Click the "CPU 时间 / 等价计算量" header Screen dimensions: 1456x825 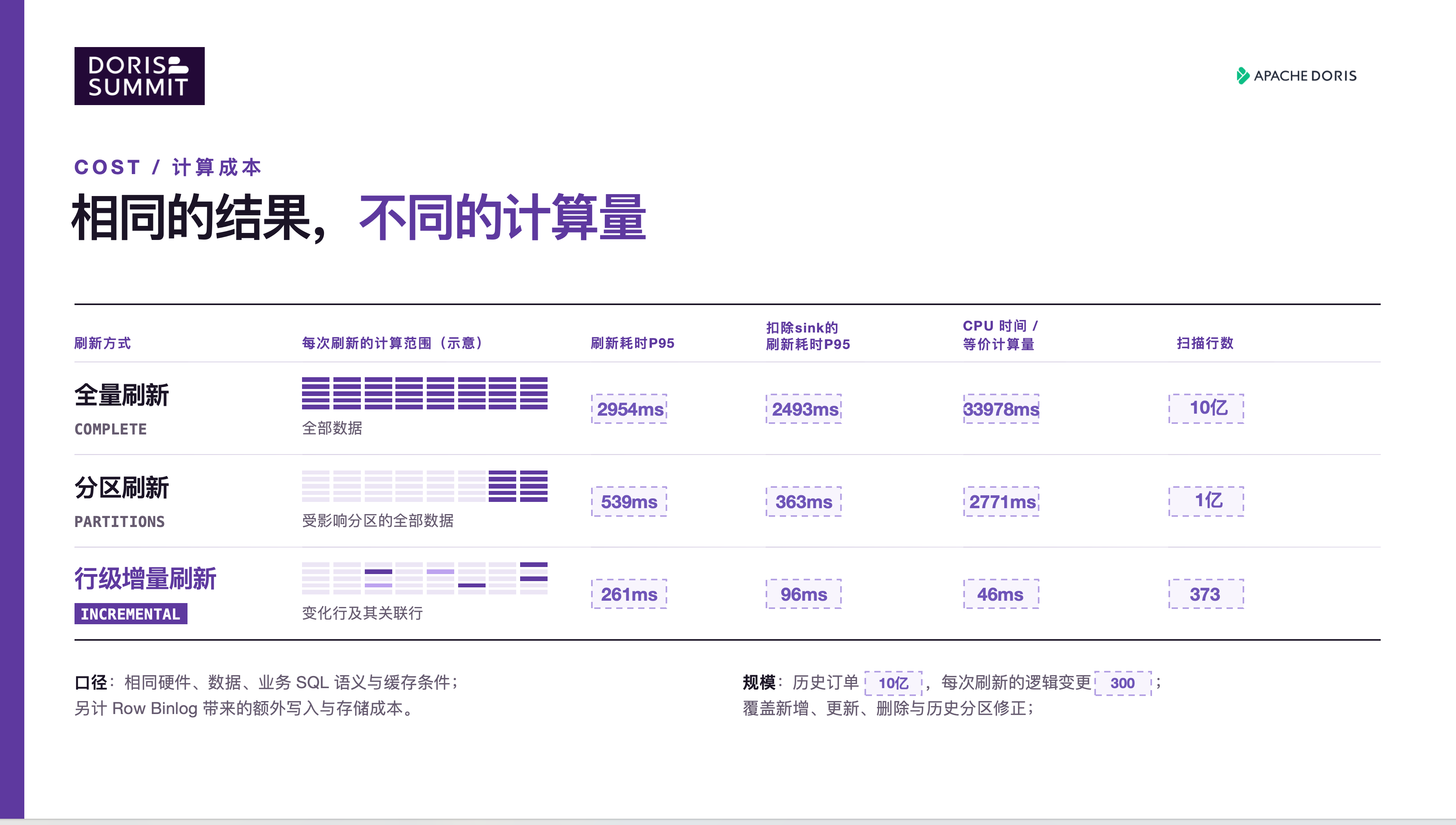click(1000, 335)
